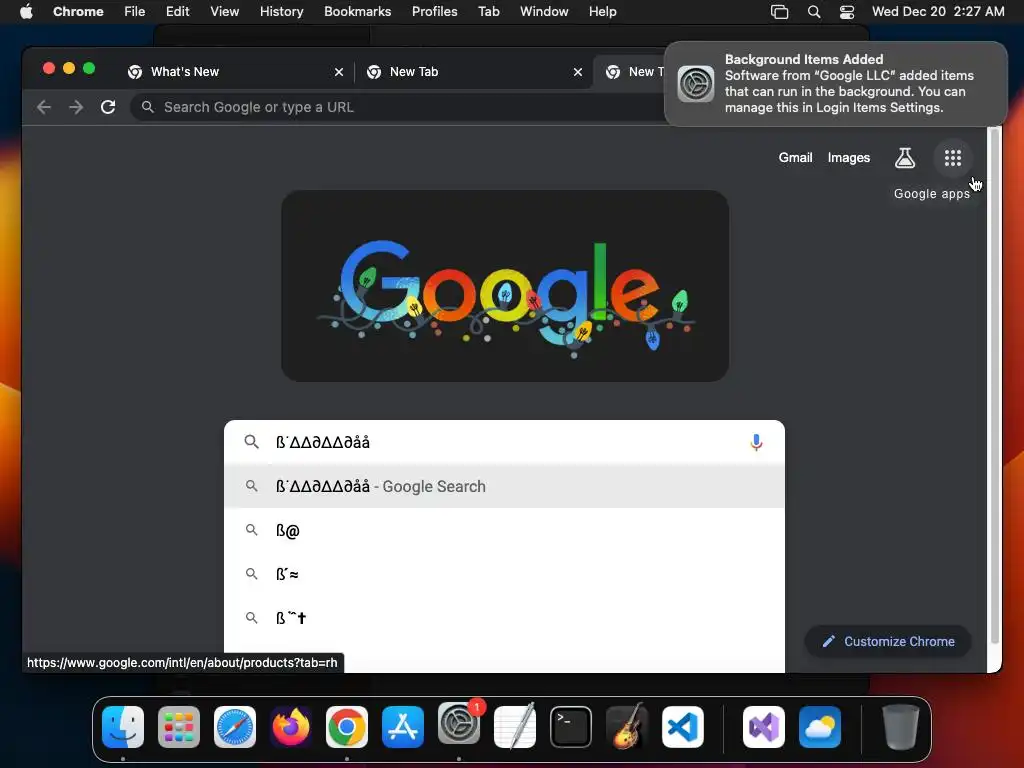Click Chrome icon in the Dock

347,727
